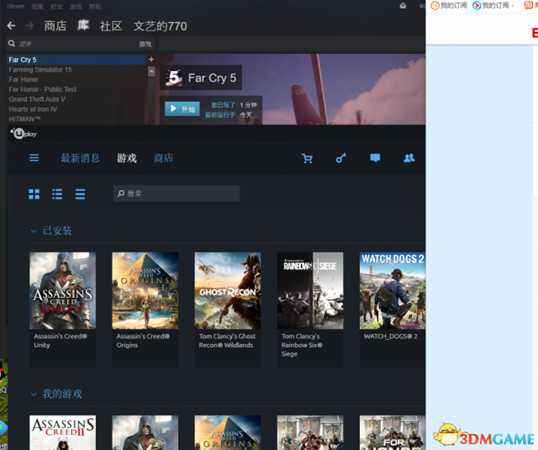Click Tom Clancy's Rainbow Six Siege title text

(302, 345)
